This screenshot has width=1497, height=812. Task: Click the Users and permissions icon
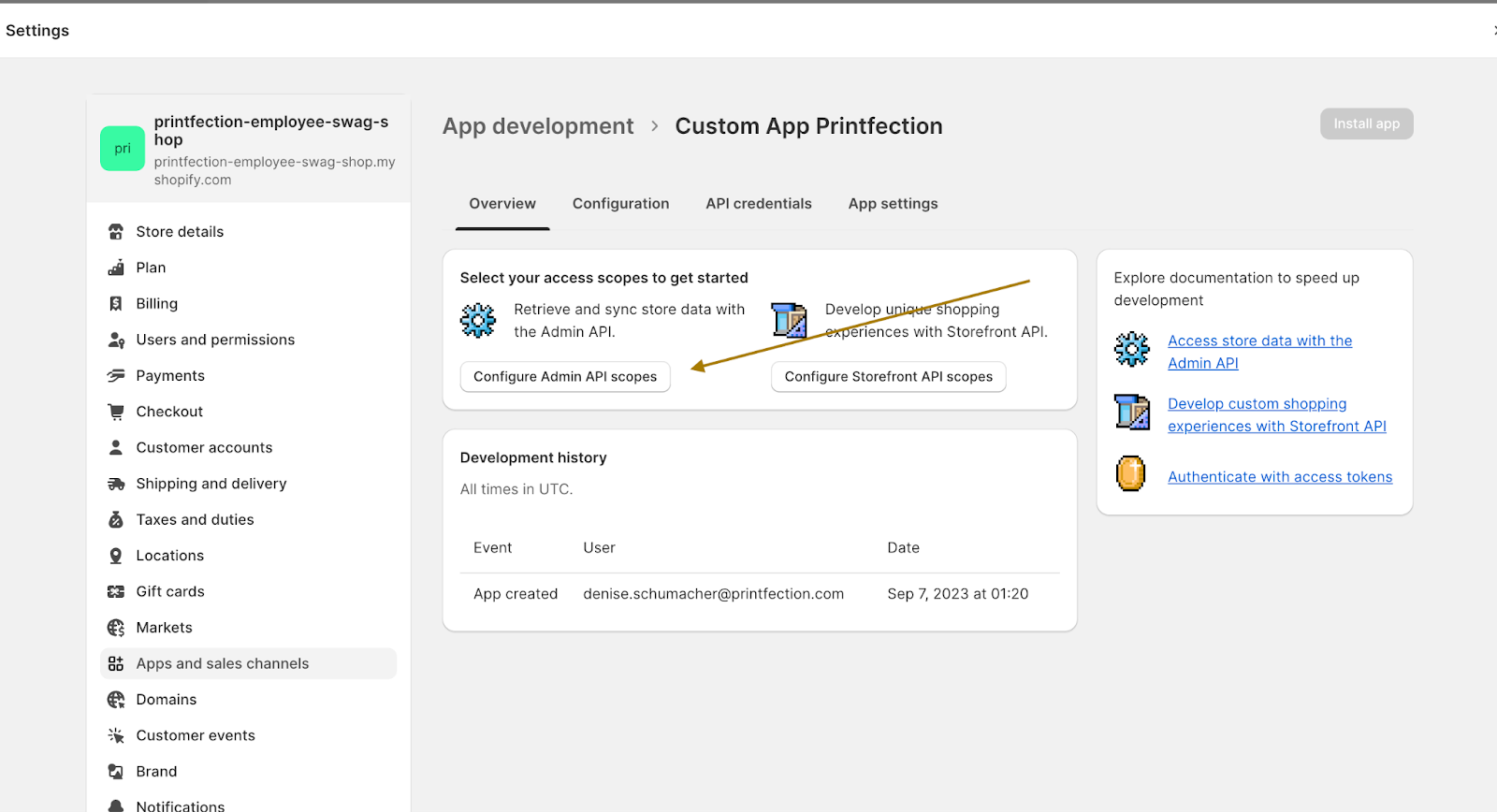(x=116, y=340)
